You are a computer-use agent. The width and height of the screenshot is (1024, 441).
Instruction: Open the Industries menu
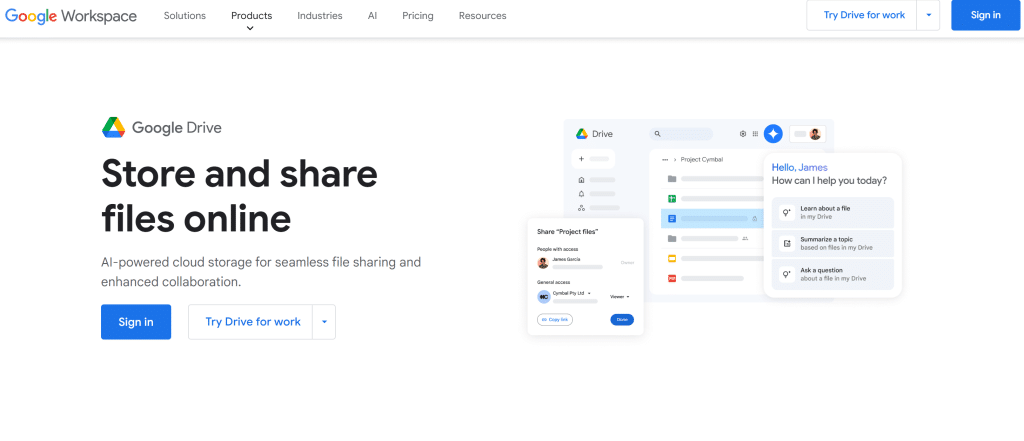coord(319,16)
